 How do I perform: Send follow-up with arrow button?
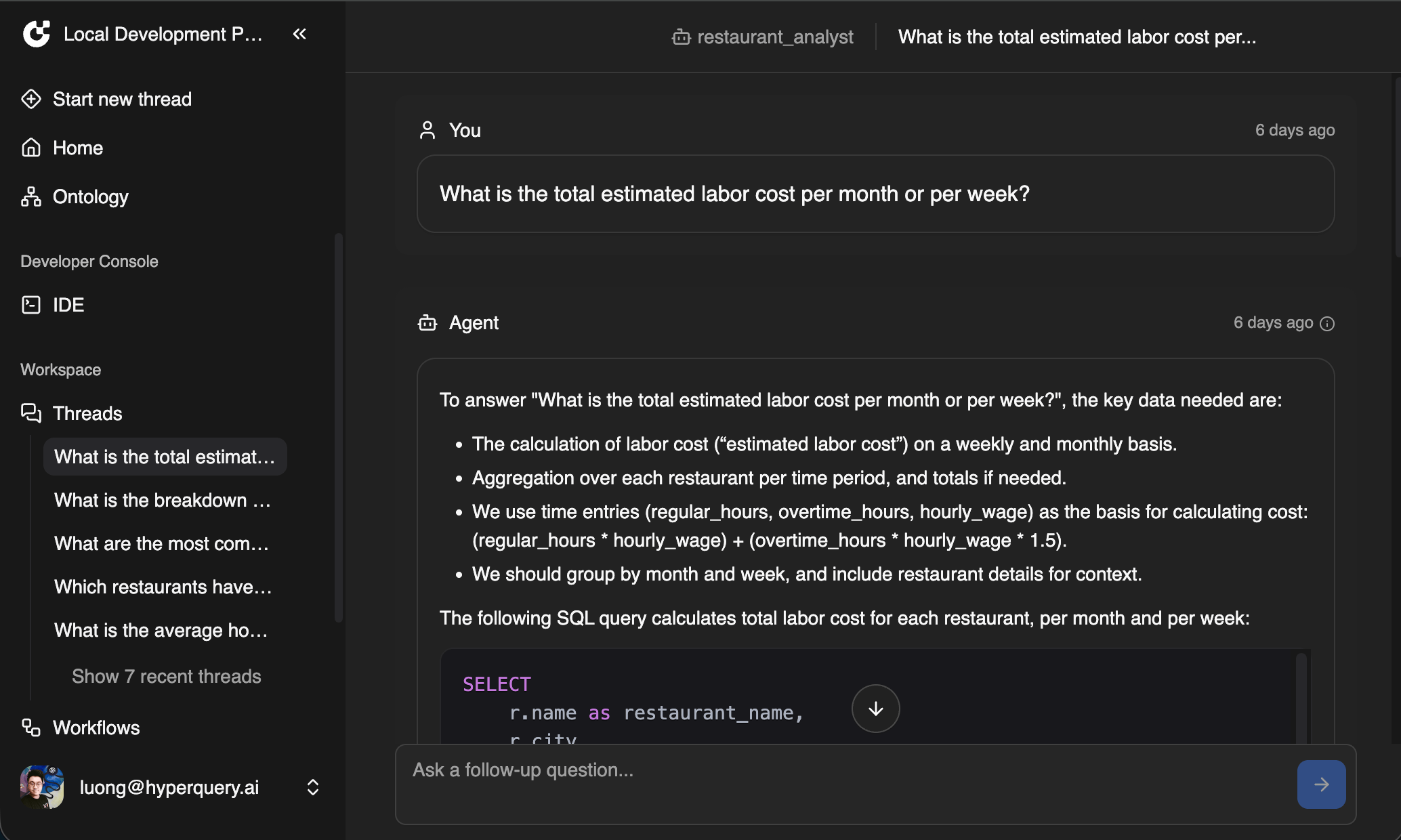1321,784
